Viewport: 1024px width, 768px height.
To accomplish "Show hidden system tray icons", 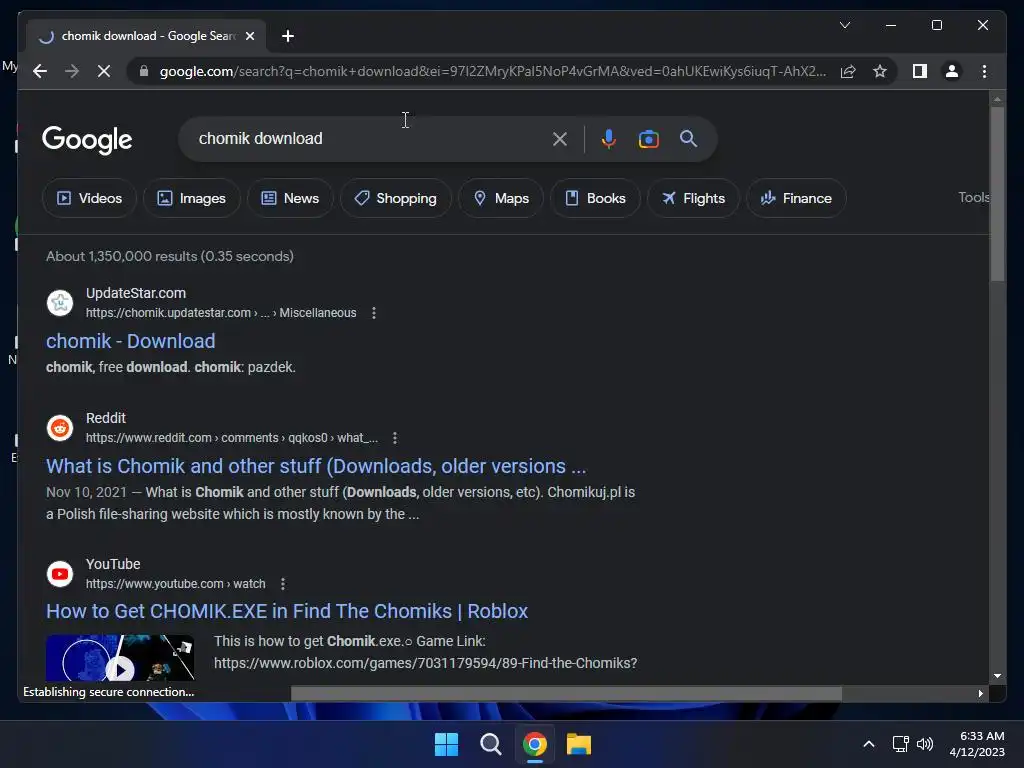I will [x=869, y=744].
